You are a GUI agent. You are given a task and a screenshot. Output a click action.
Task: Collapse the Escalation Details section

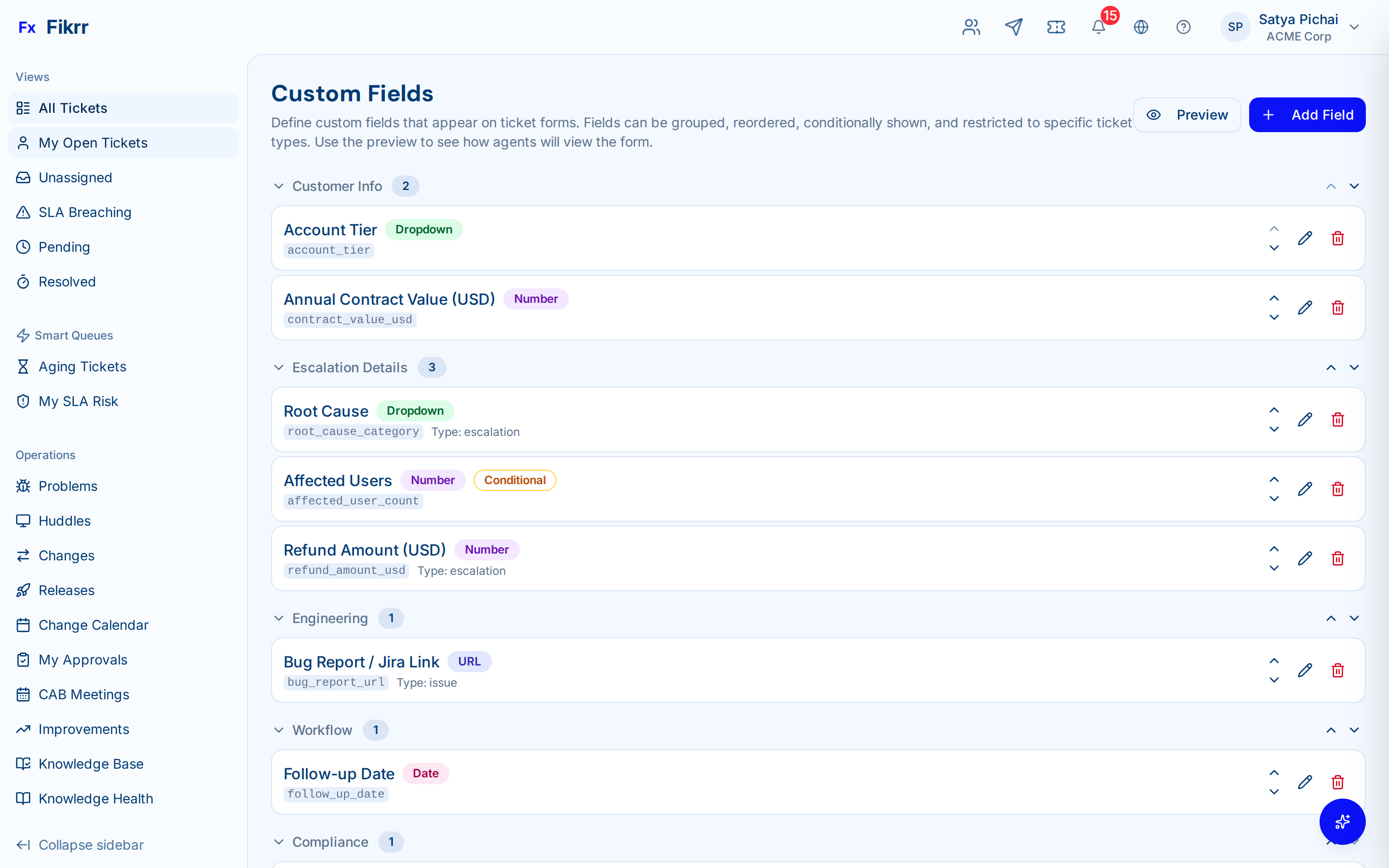click(278, 367)
